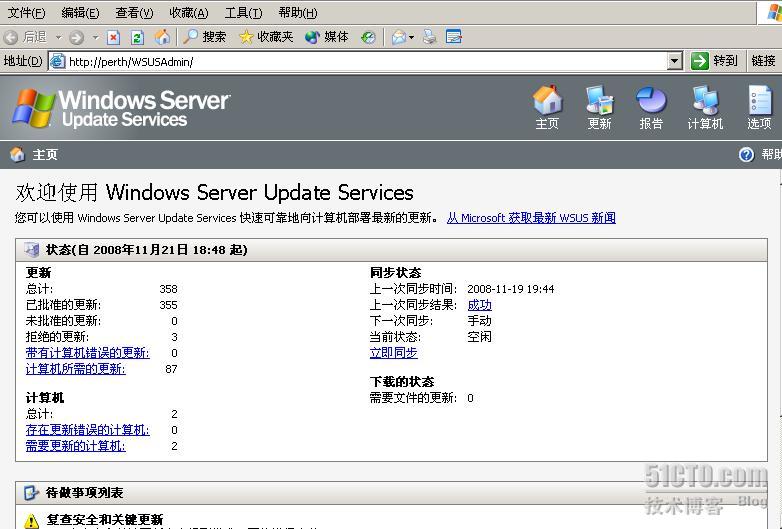Click the Back (后退) toolbar button
Viewport: 782px width, 529px height.
(x=25, y=37)
